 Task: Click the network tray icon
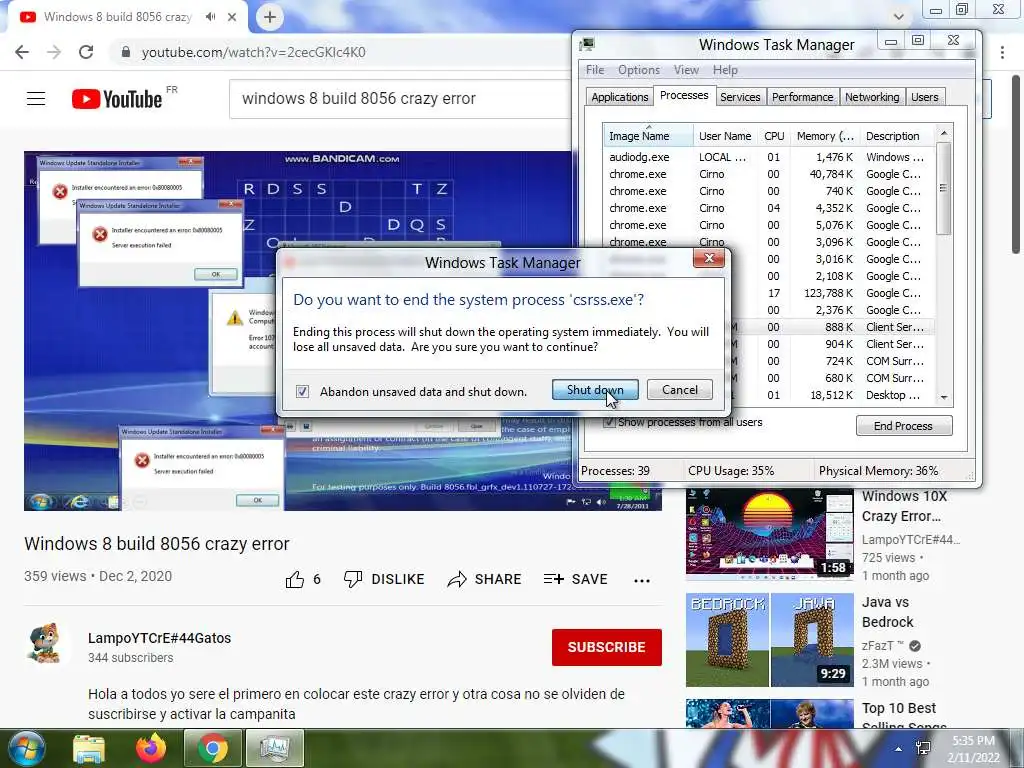923,748
